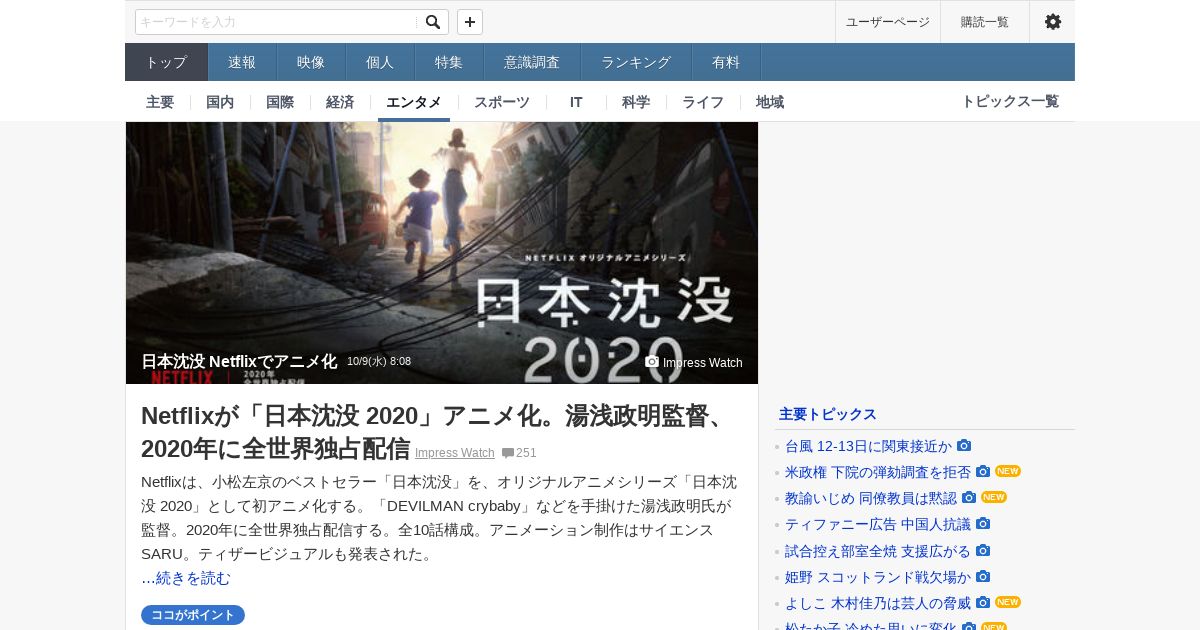
Task: Open topic 試合控え部室全焼 支援広がる
Action: tap(878, 551)
